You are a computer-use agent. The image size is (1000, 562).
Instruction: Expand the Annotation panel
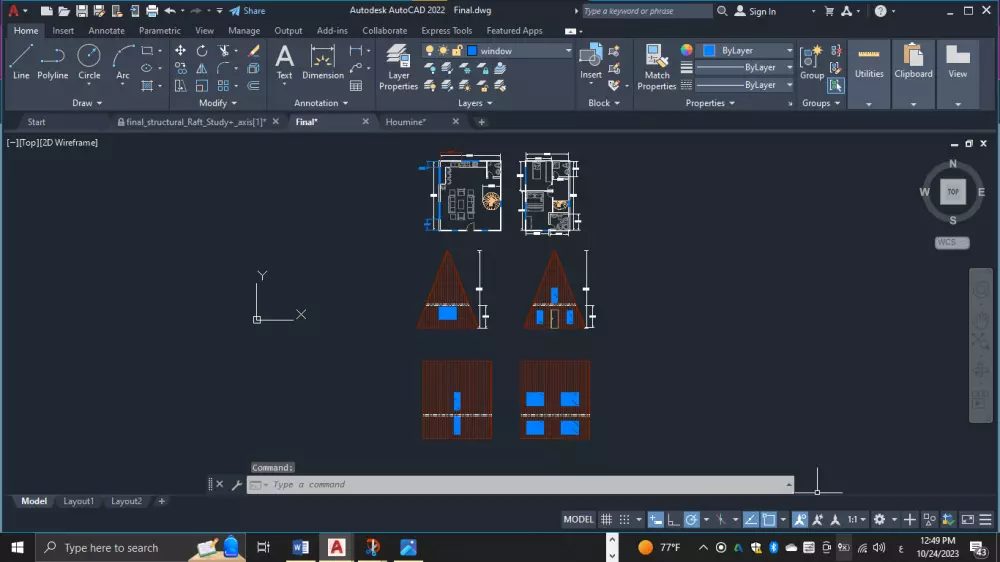pos(321,103)
